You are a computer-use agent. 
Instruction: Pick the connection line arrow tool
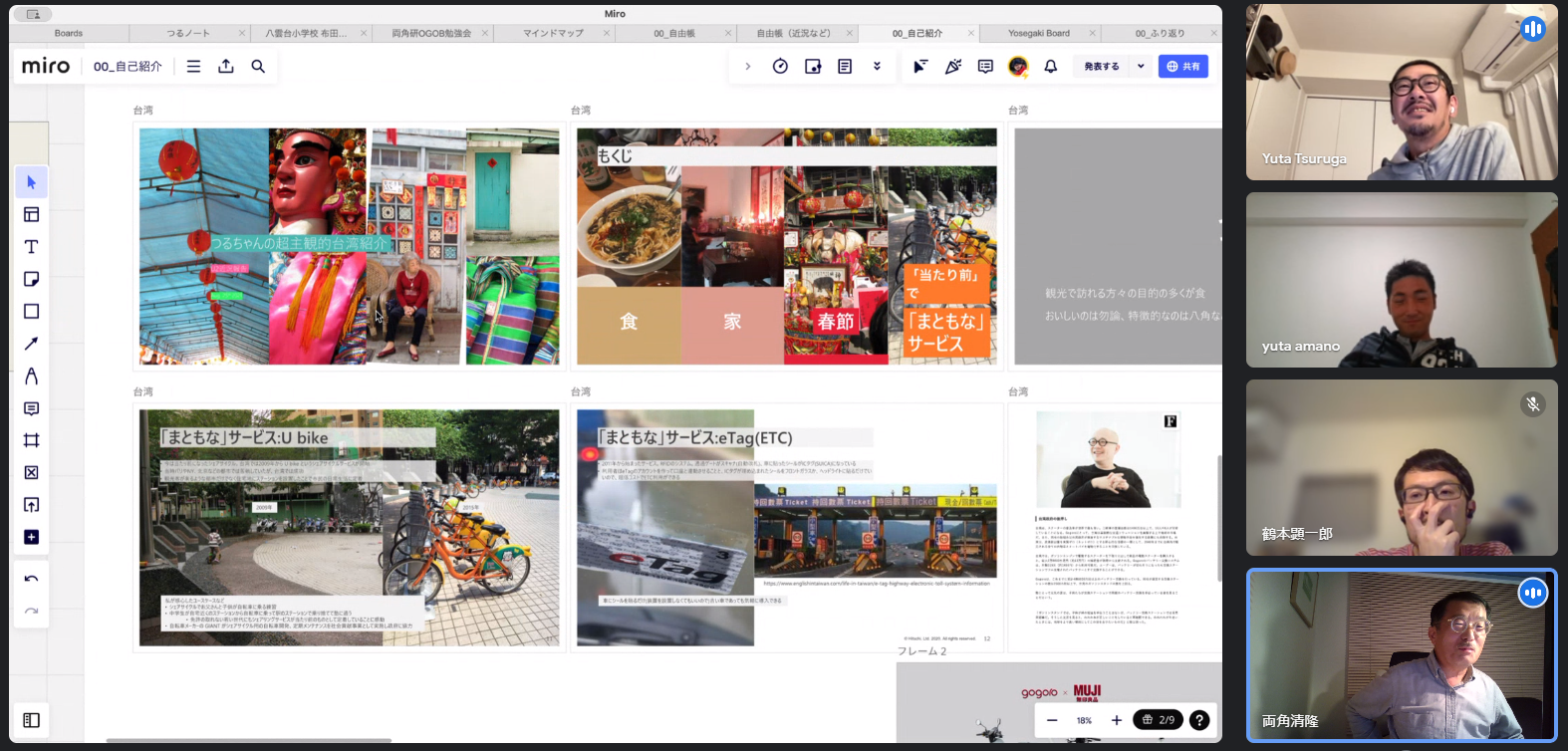pos(31,344)
